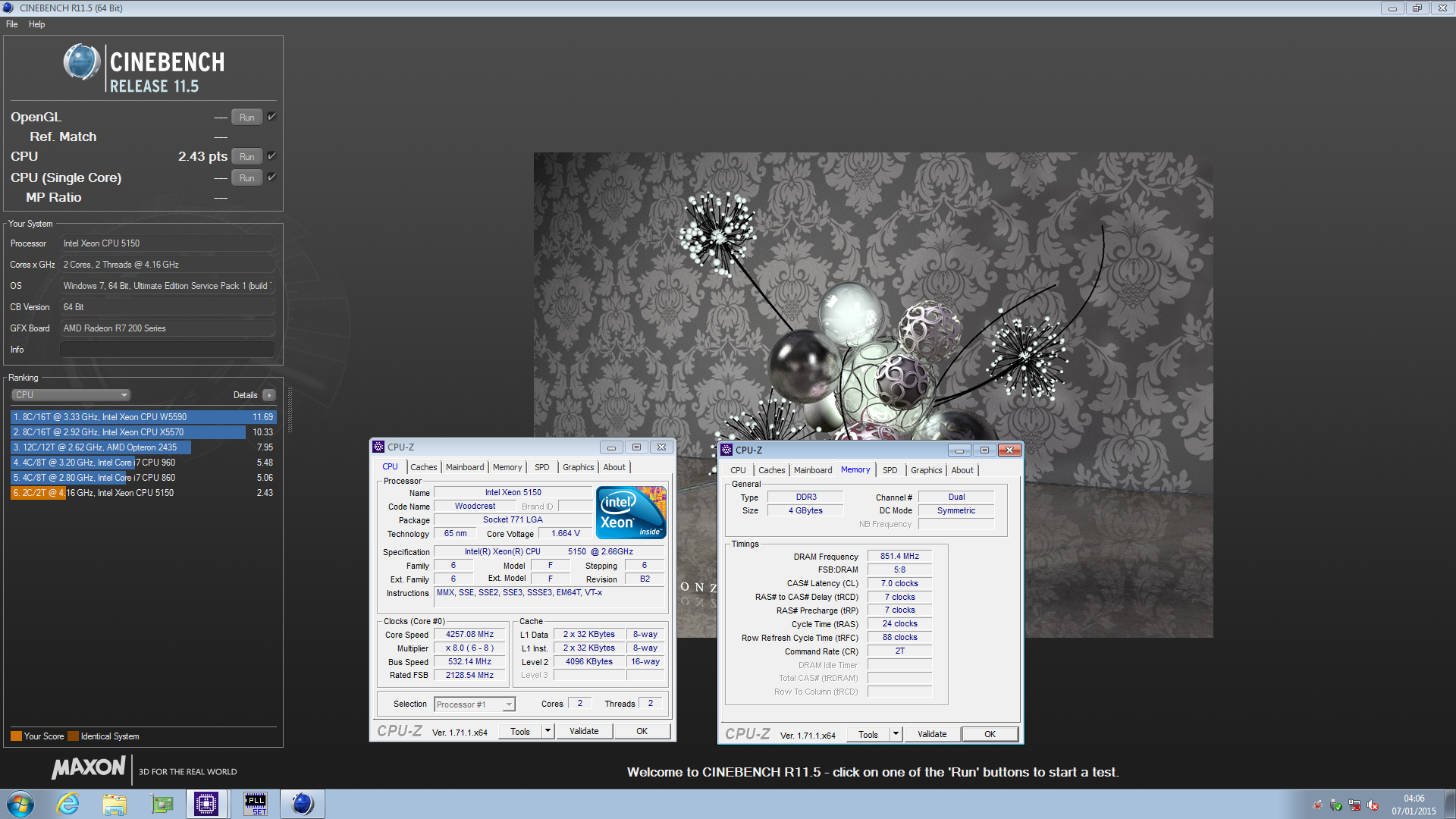Expand the Tools dropdown arrow in right CPU-Z
This screenshot has width=1456, height=819.
click(x=896, y=734)
